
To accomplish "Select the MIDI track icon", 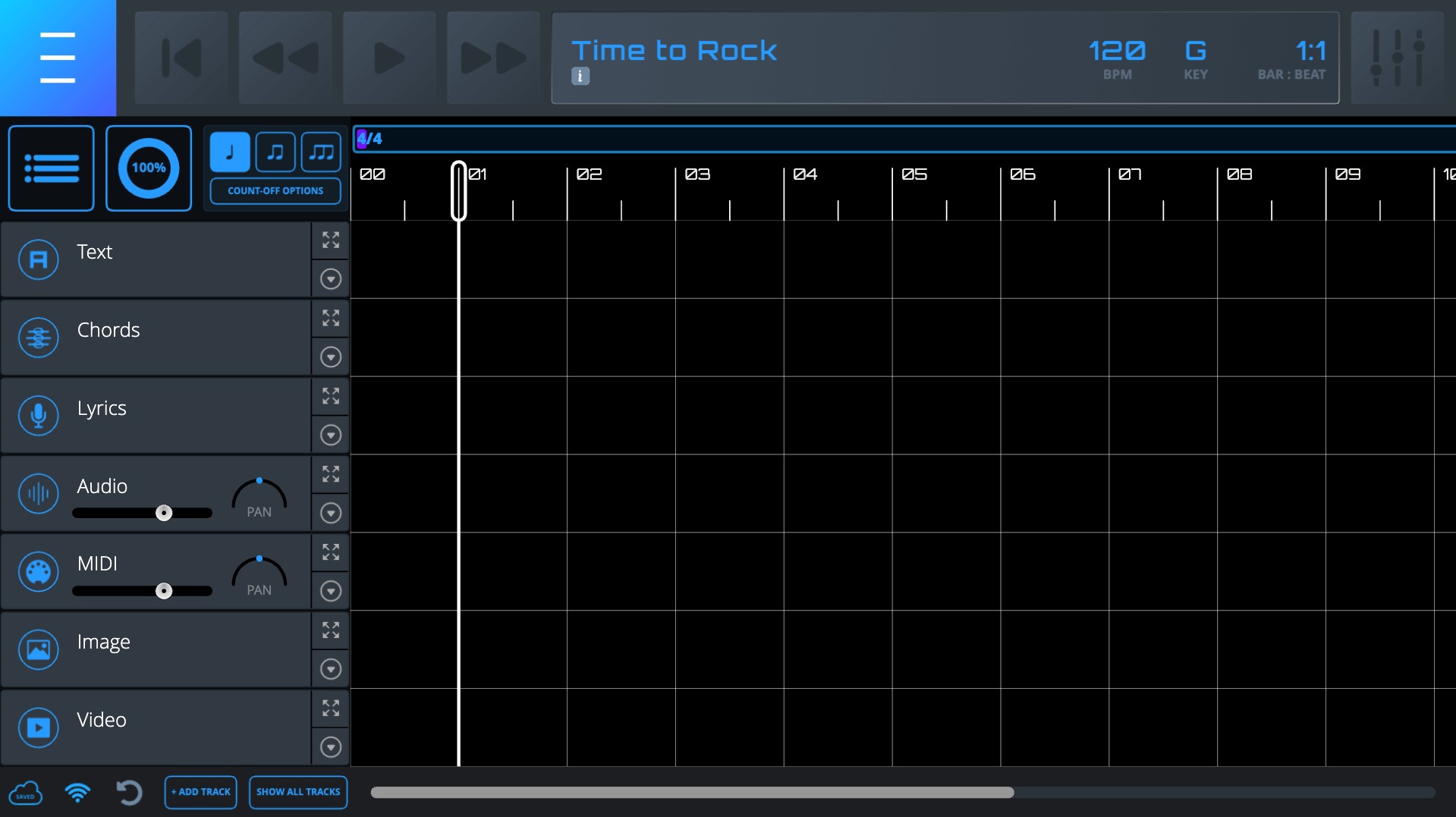I will click(38, 571).
